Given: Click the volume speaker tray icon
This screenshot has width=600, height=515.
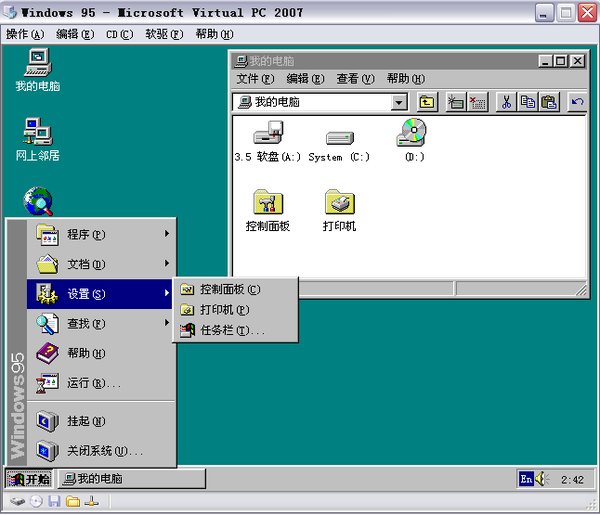Looking at the screenshot, I should coord(541,479).
